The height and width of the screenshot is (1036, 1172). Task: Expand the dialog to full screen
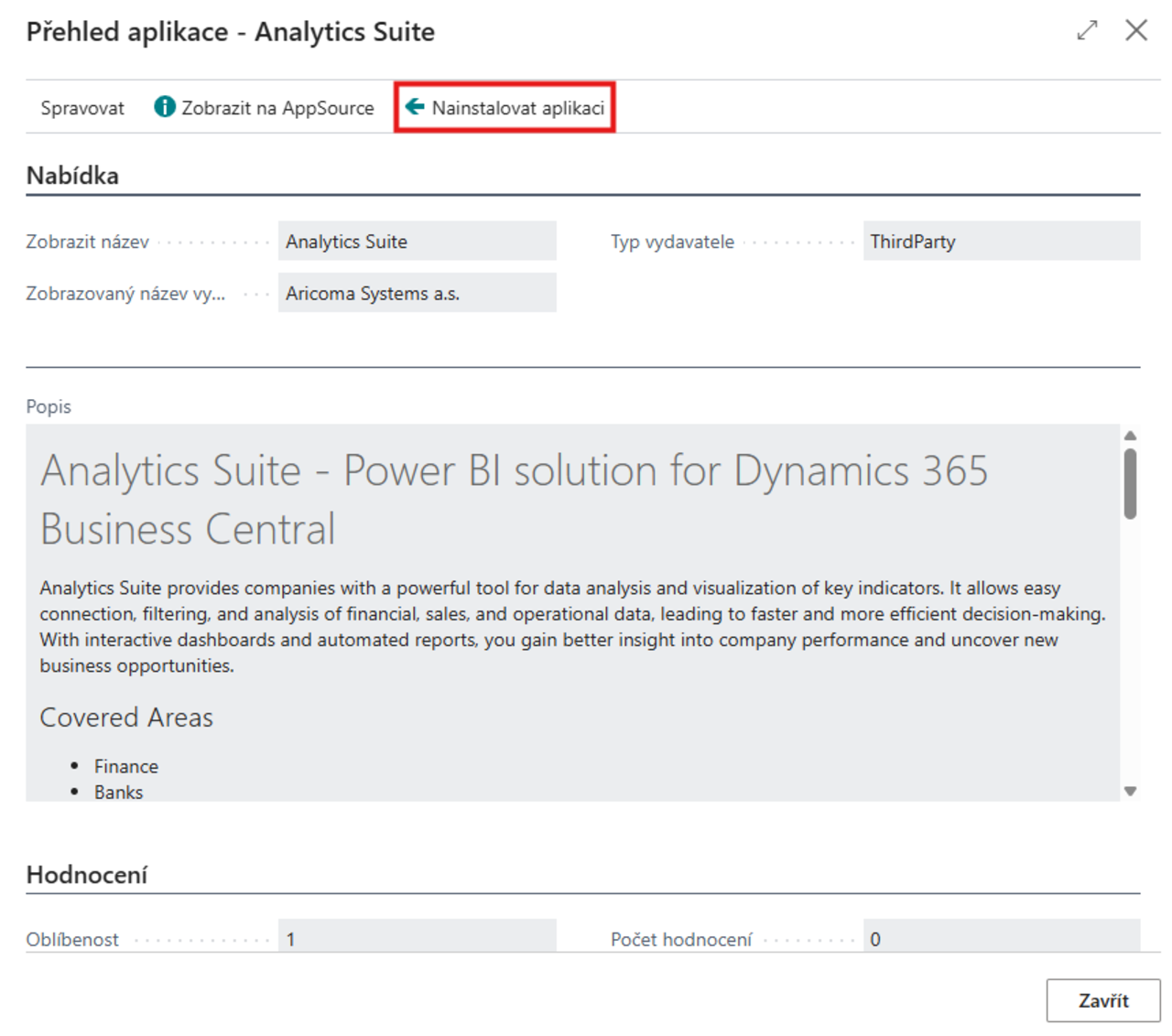click(x=1087, y=31)
